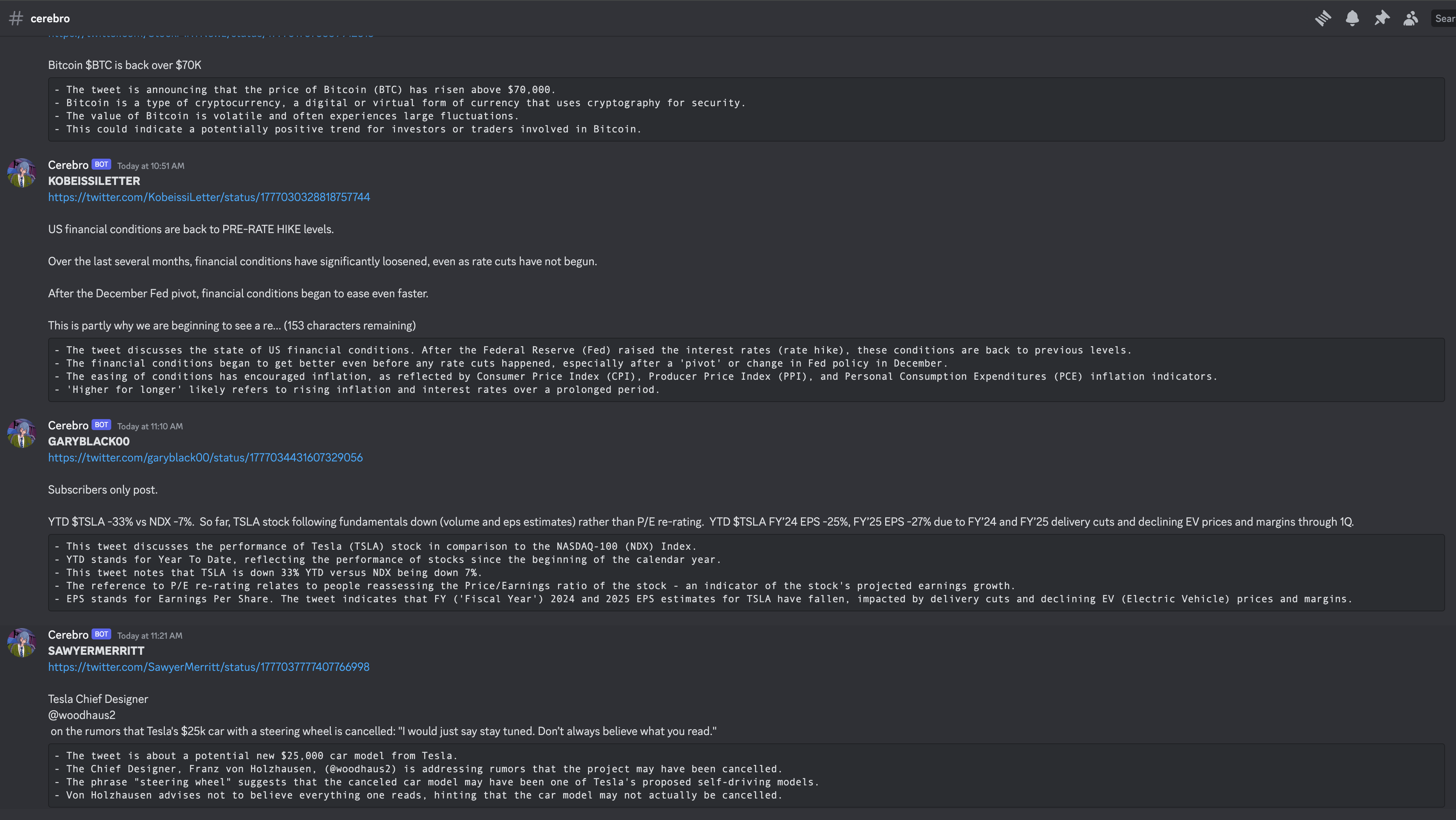
Task: Click Cerebro username on 10:51 AM message
Action: tap(68, 165)
